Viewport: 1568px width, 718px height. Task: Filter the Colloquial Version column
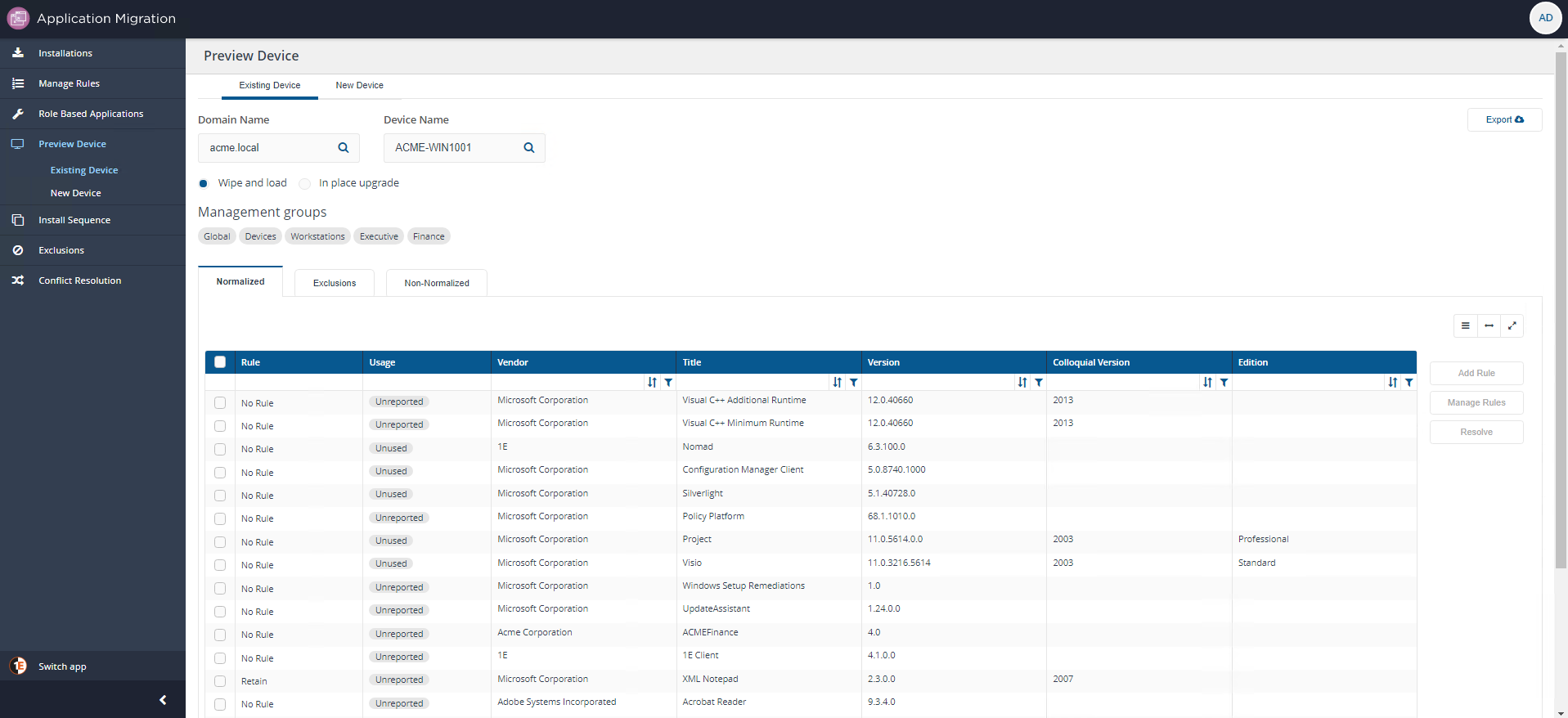[x=1224, y=382]
